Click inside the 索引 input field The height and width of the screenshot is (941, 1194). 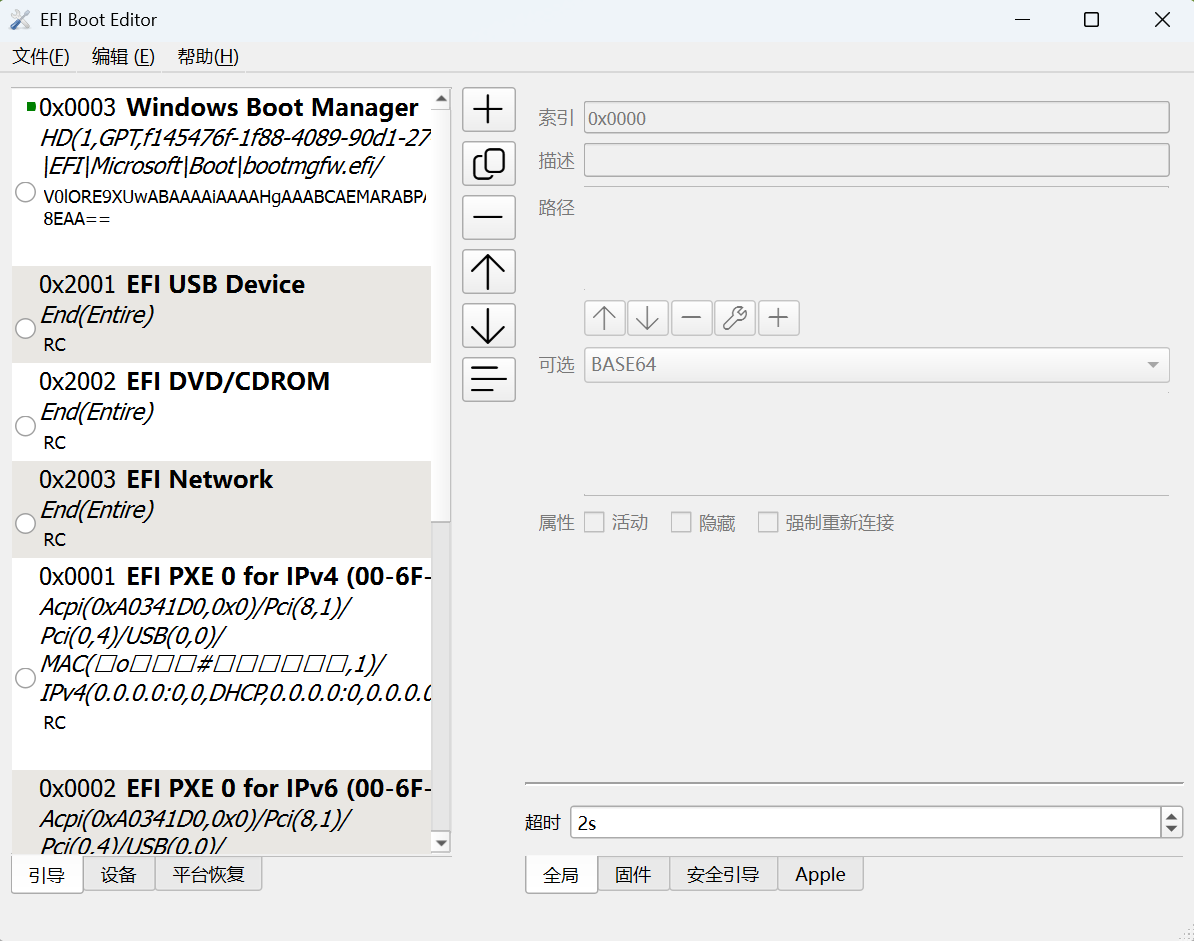[x=877, y=117]
